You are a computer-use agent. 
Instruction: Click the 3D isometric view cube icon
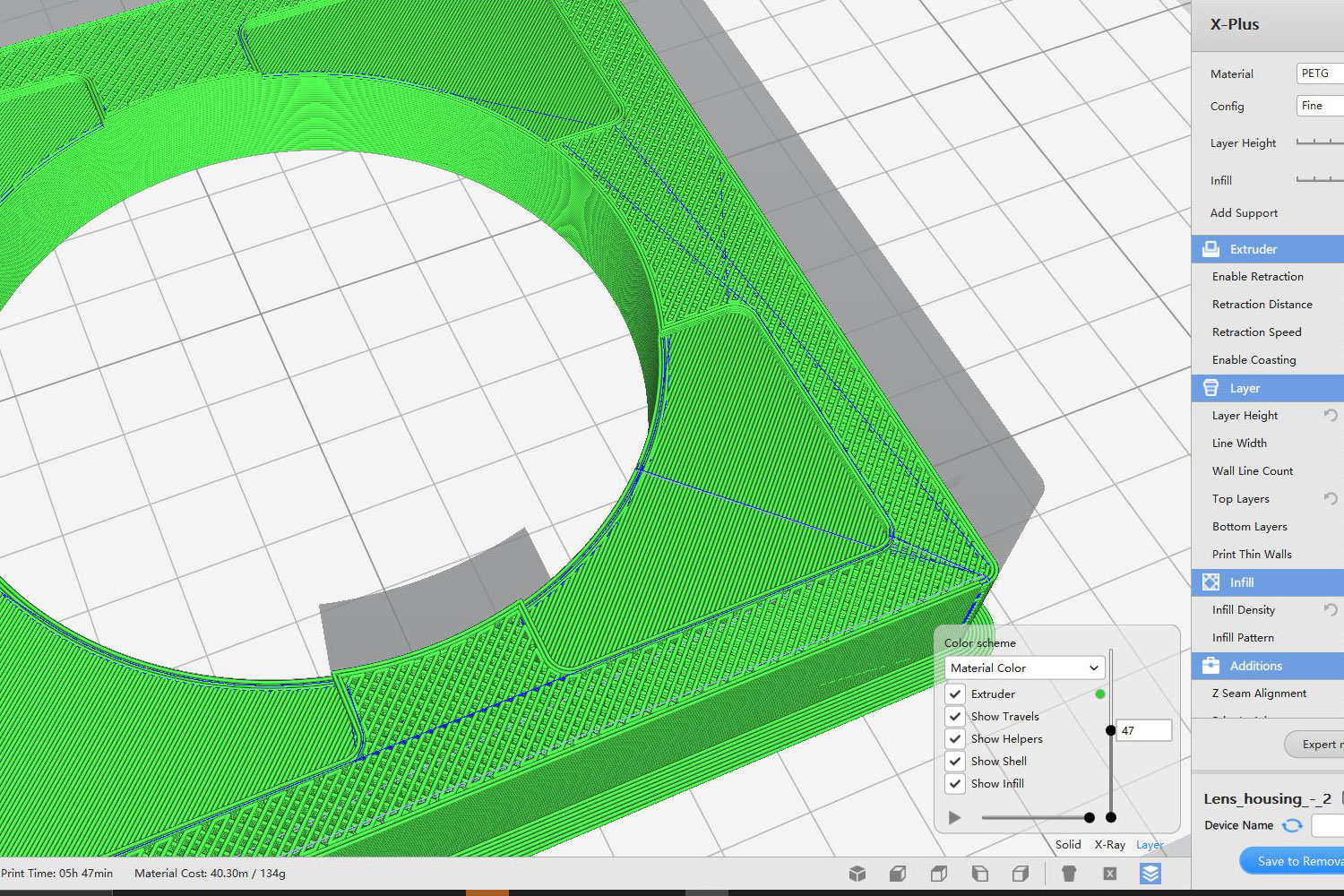tap(857, 874)
